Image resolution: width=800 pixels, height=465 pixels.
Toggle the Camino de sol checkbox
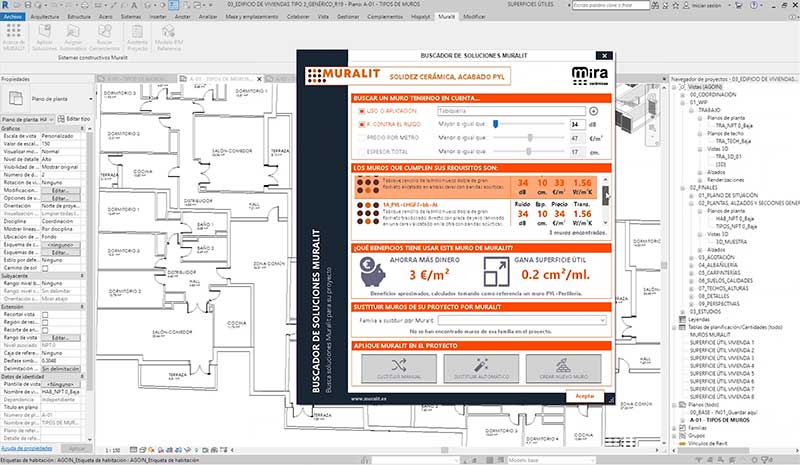(x=45, y=268)
